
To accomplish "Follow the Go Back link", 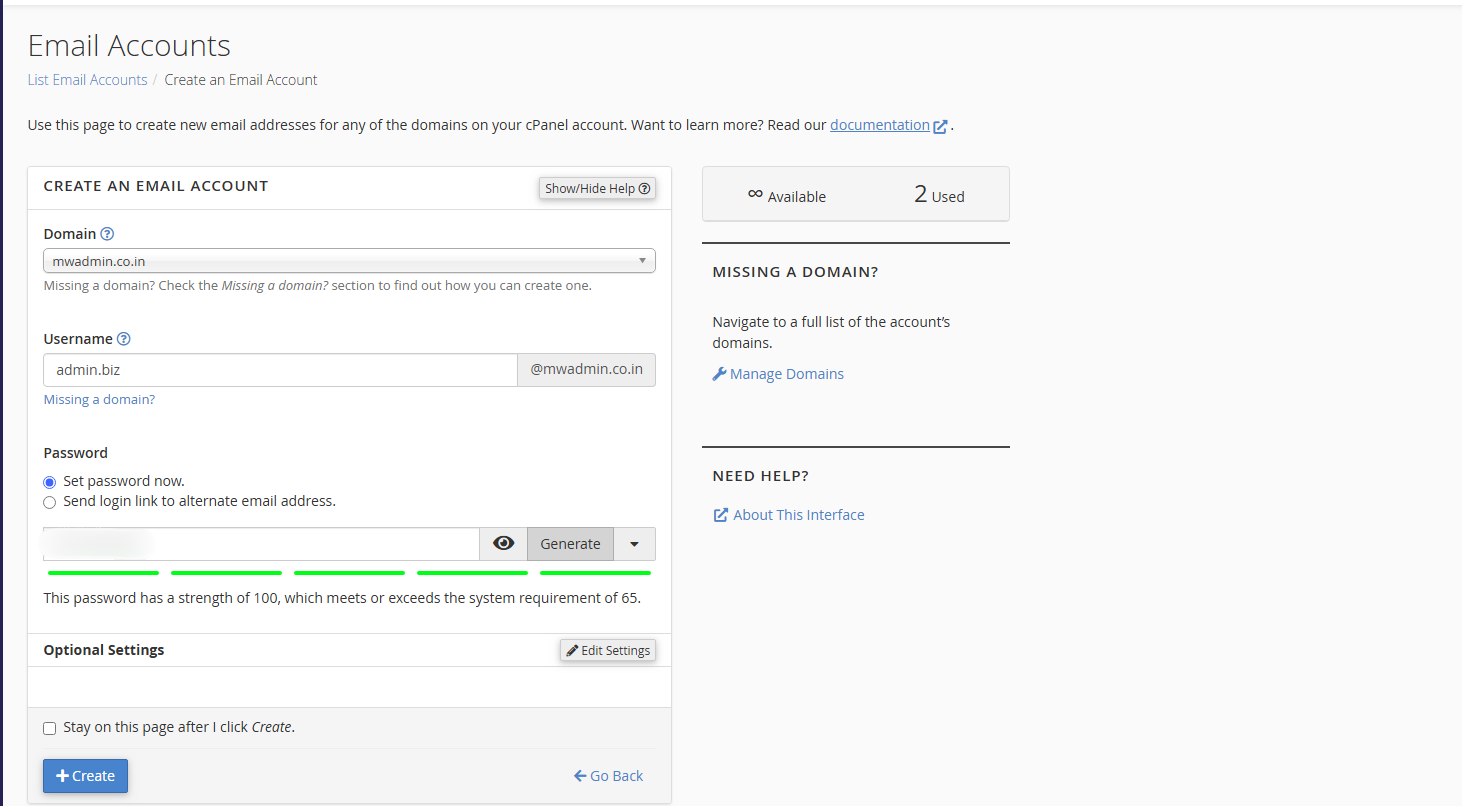I will coord(609,776).
